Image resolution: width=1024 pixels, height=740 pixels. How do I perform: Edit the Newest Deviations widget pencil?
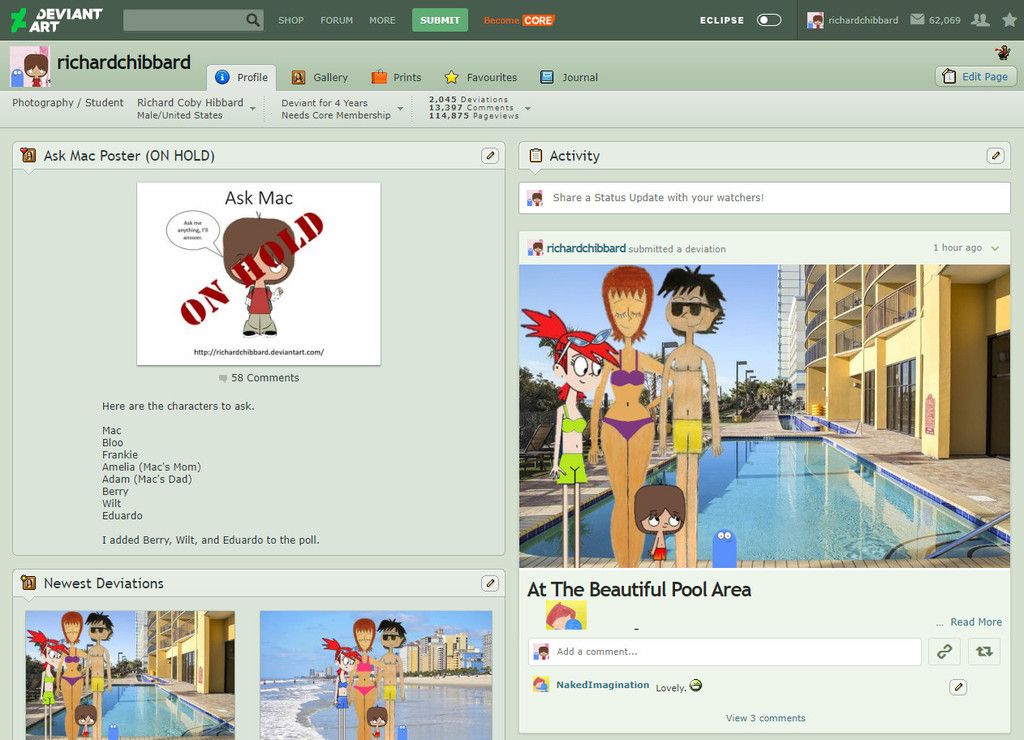490,583
